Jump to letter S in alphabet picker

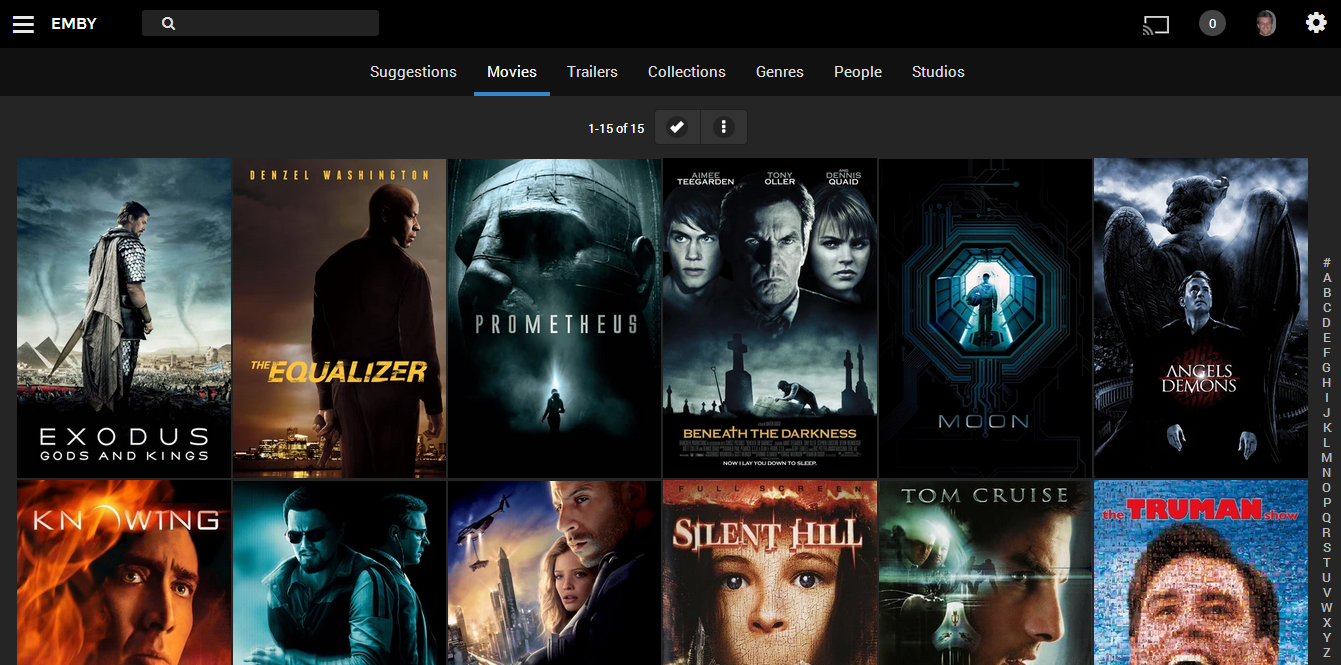pyautogui.click(x=1327, y=548)
